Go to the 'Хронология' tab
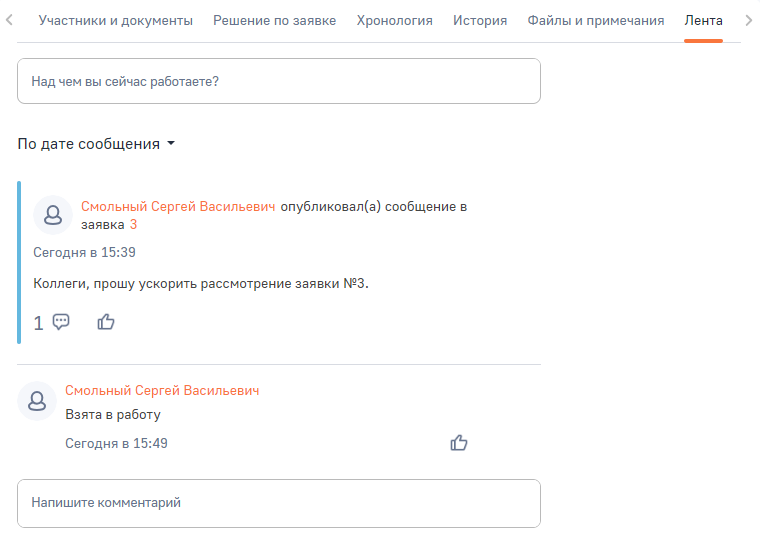 [394, 21]
